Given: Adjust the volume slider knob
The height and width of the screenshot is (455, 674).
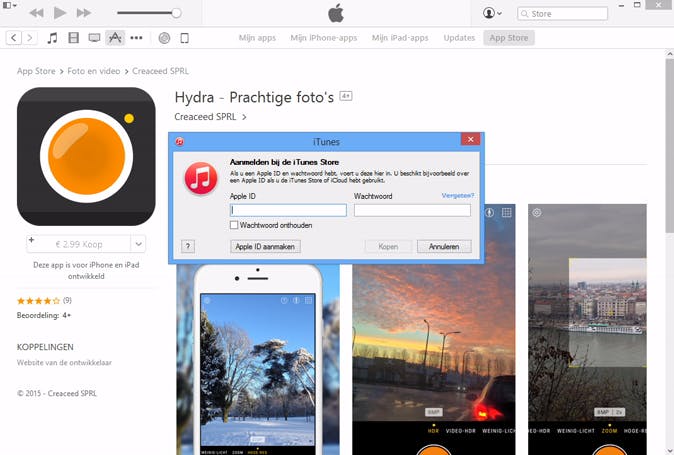Looking at the screenshot, I should point(176,13).
